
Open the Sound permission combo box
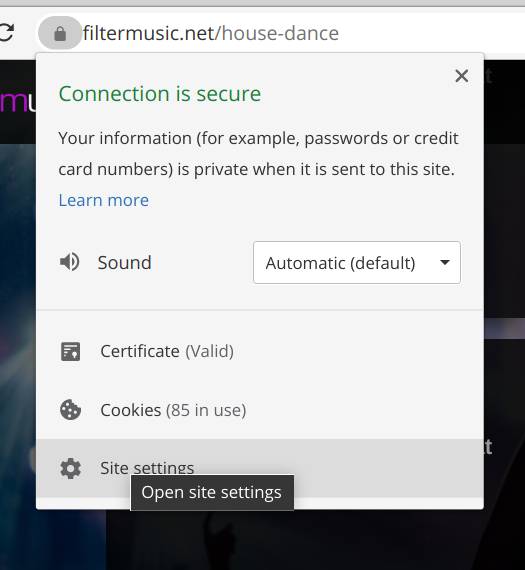click(x=357, y=262)
